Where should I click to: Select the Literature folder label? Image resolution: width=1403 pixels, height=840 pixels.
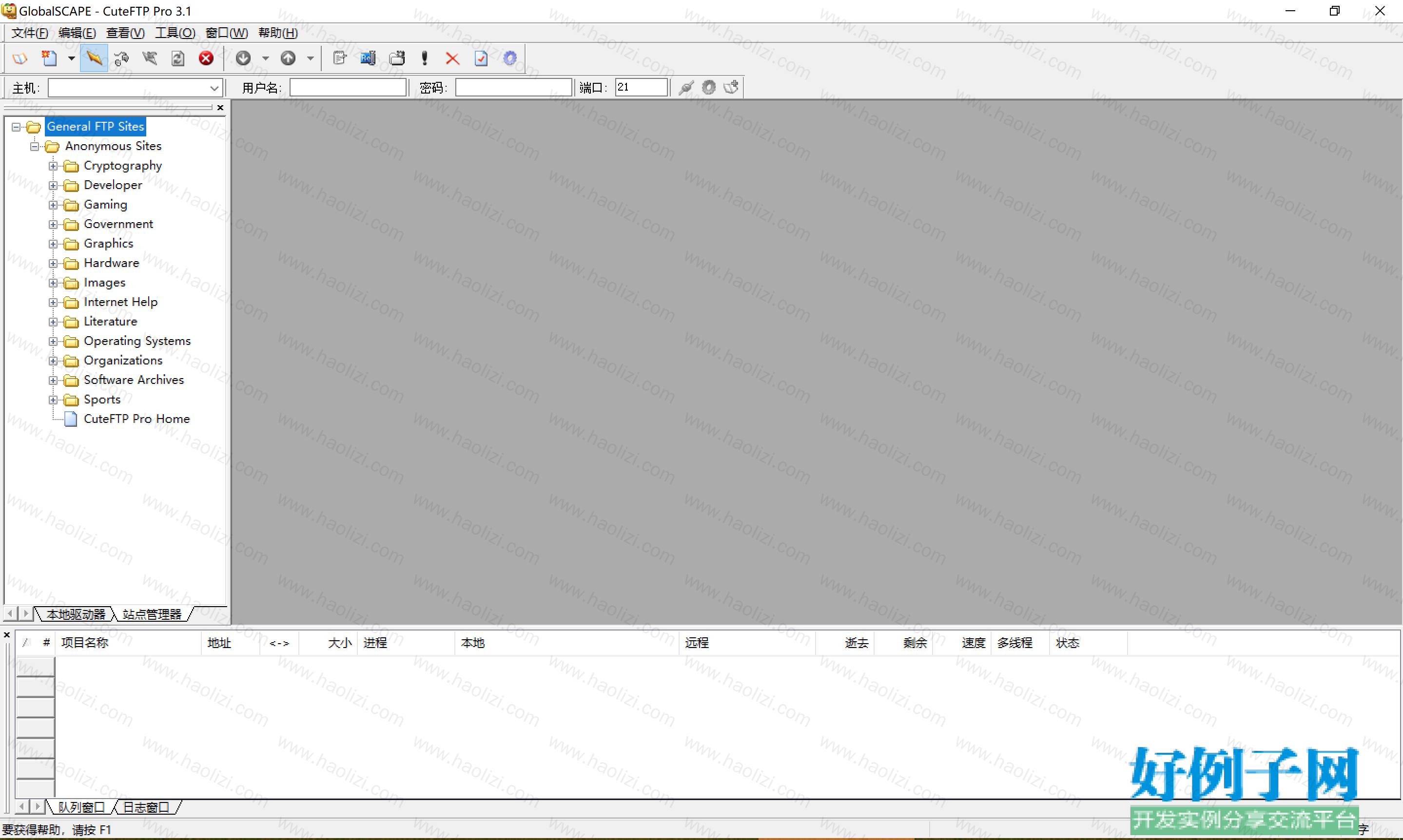click(110, 322)
